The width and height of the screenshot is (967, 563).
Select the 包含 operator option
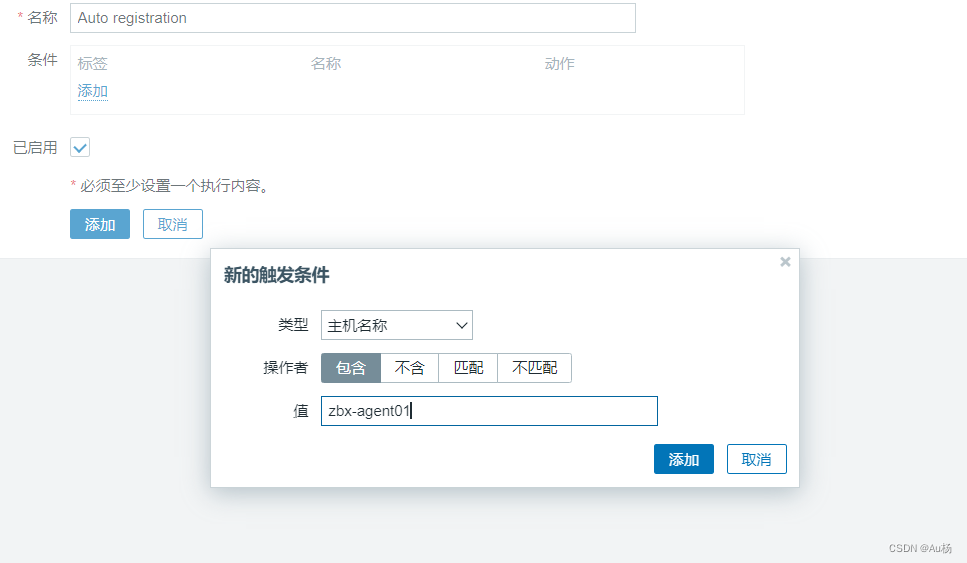[351, 368]
